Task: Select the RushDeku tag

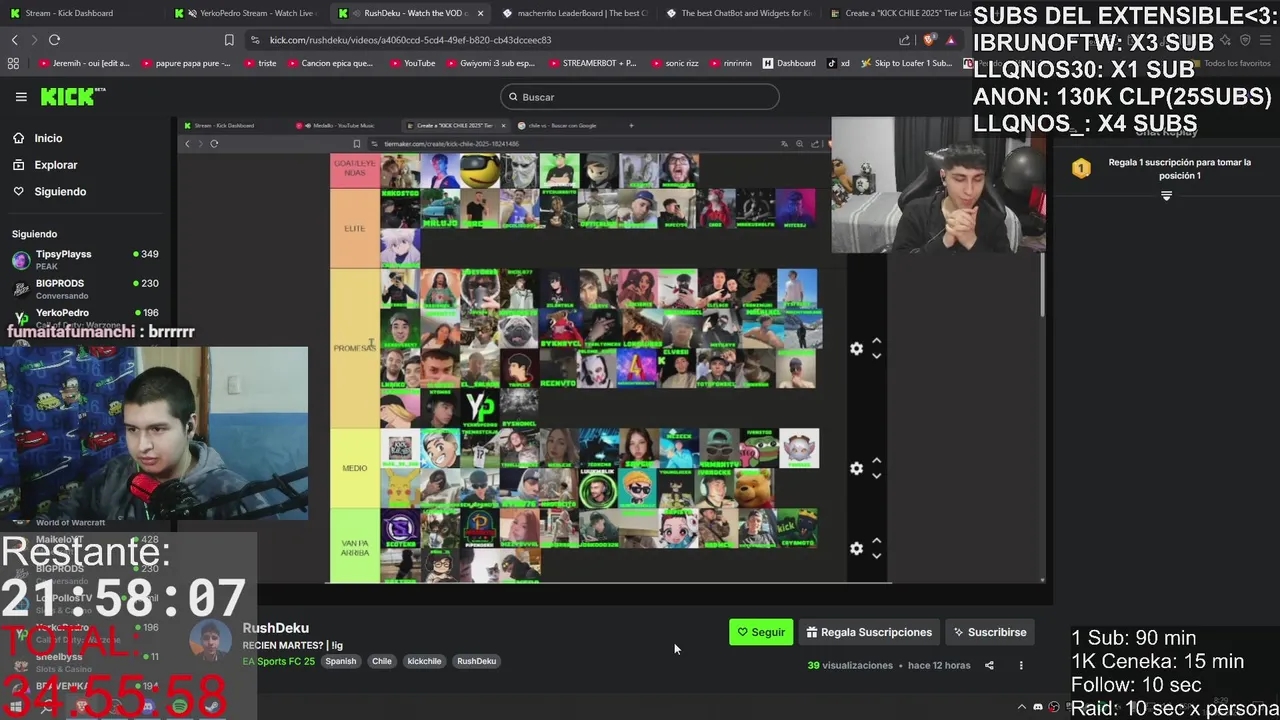Action: coord(476,661)
